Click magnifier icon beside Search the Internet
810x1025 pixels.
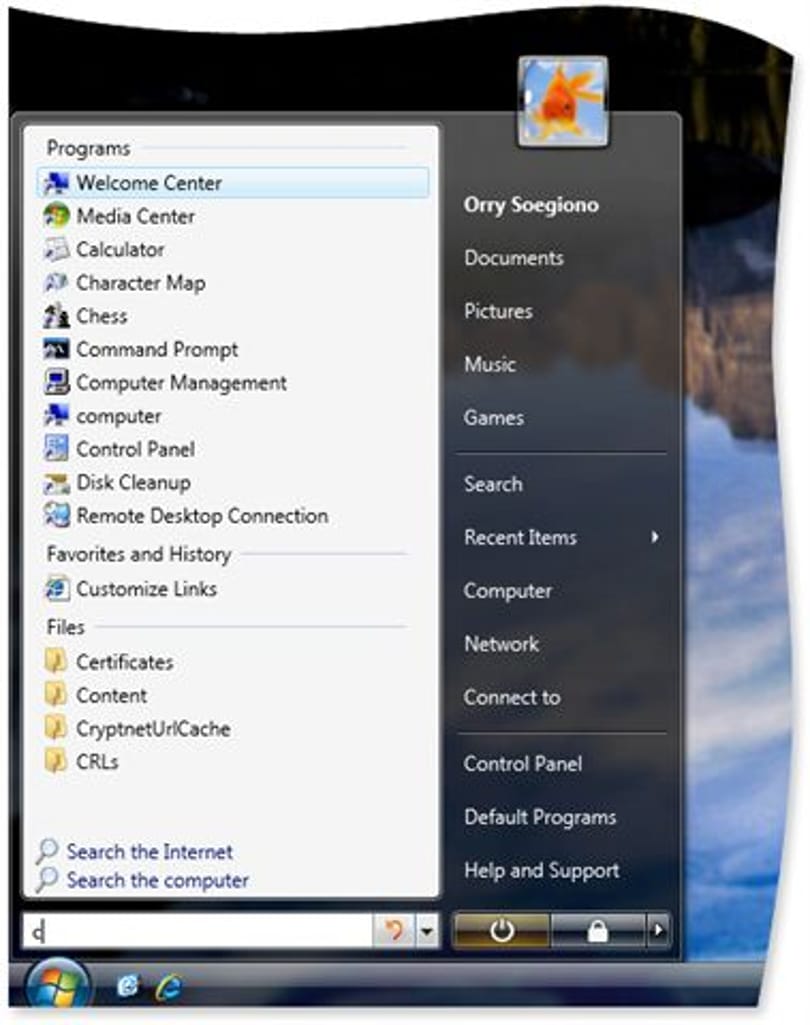pos(46,851)
